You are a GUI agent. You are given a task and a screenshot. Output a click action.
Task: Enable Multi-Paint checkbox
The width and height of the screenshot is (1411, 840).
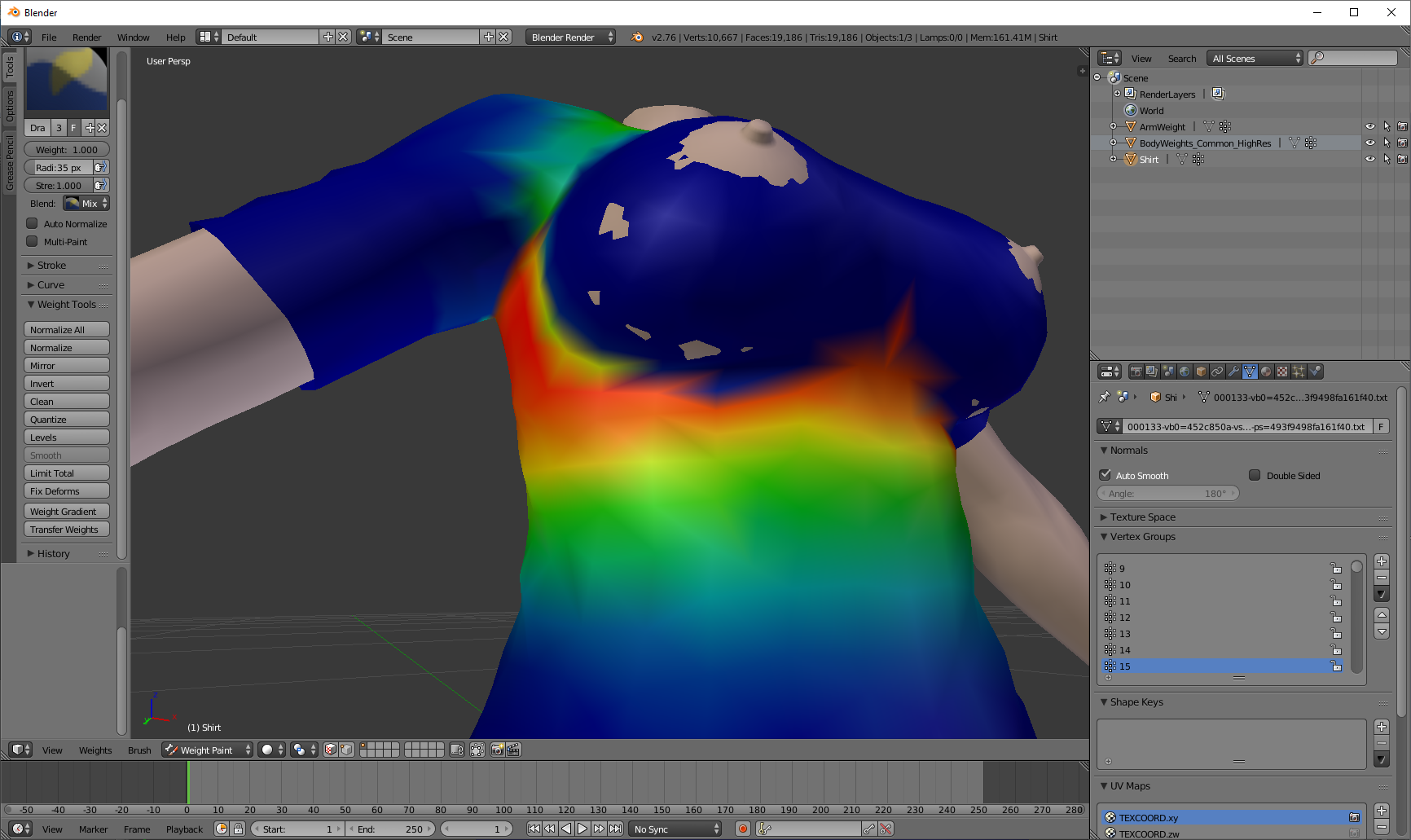[x=32, y=241]
